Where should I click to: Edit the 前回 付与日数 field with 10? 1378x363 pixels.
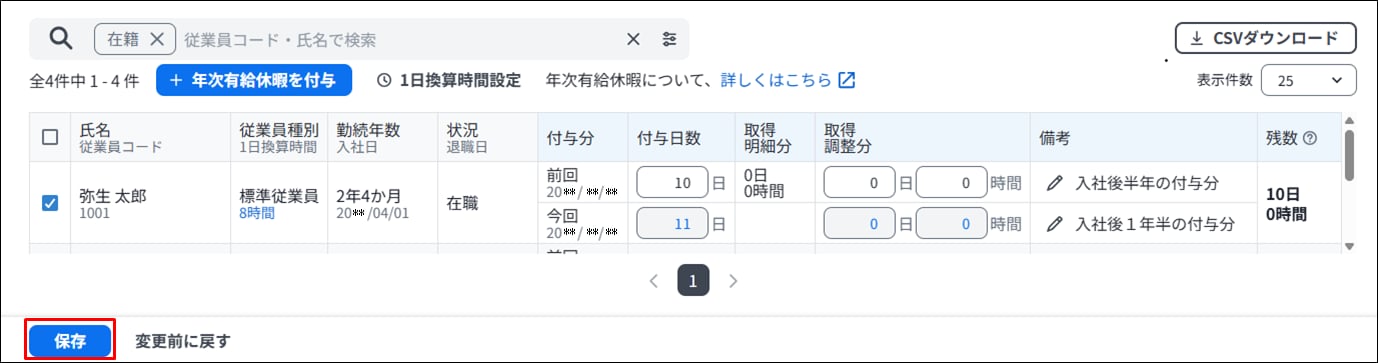(x=672, y=183)
